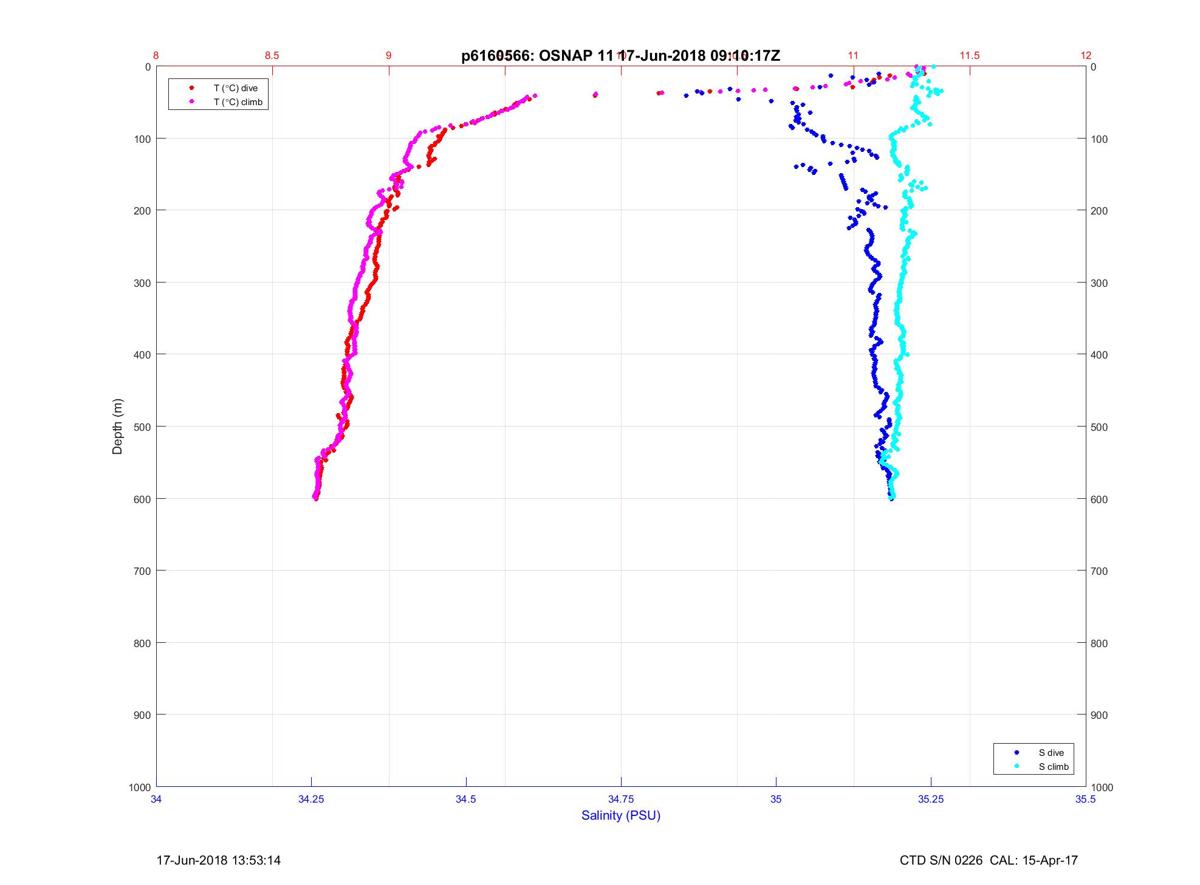
Task: Click the '300' tick on the left depth axis
Action: 141,283
